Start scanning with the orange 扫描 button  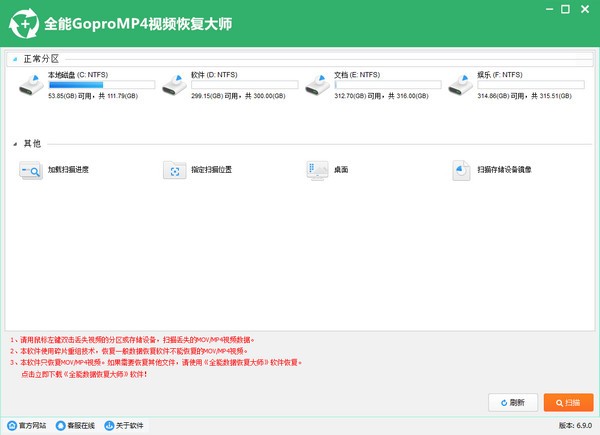[x=568, y=402]
